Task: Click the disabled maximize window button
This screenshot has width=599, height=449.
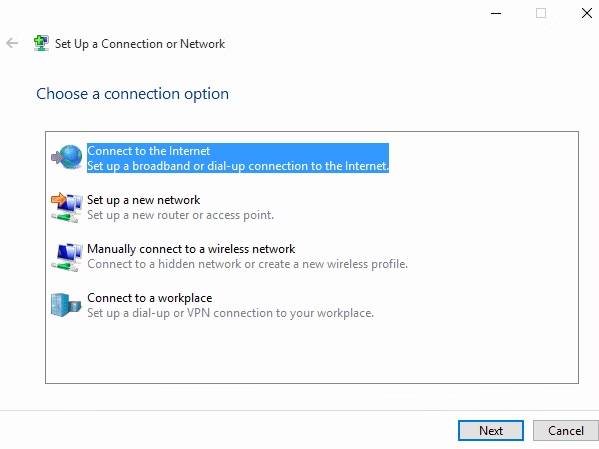Action: [x=541, y=13]
